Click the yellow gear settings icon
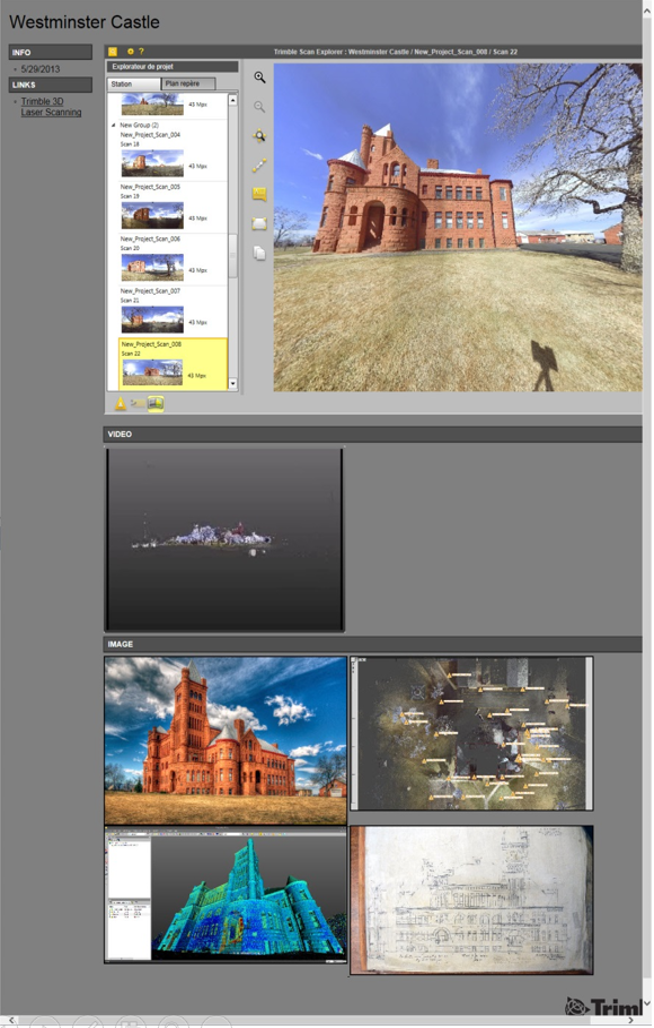Screen dimensions: 654x1028 [130, 51]
